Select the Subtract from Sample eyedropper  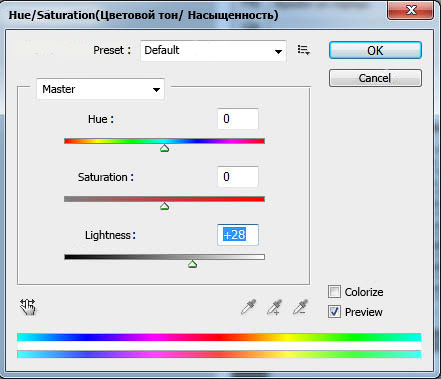coord(300,307)
